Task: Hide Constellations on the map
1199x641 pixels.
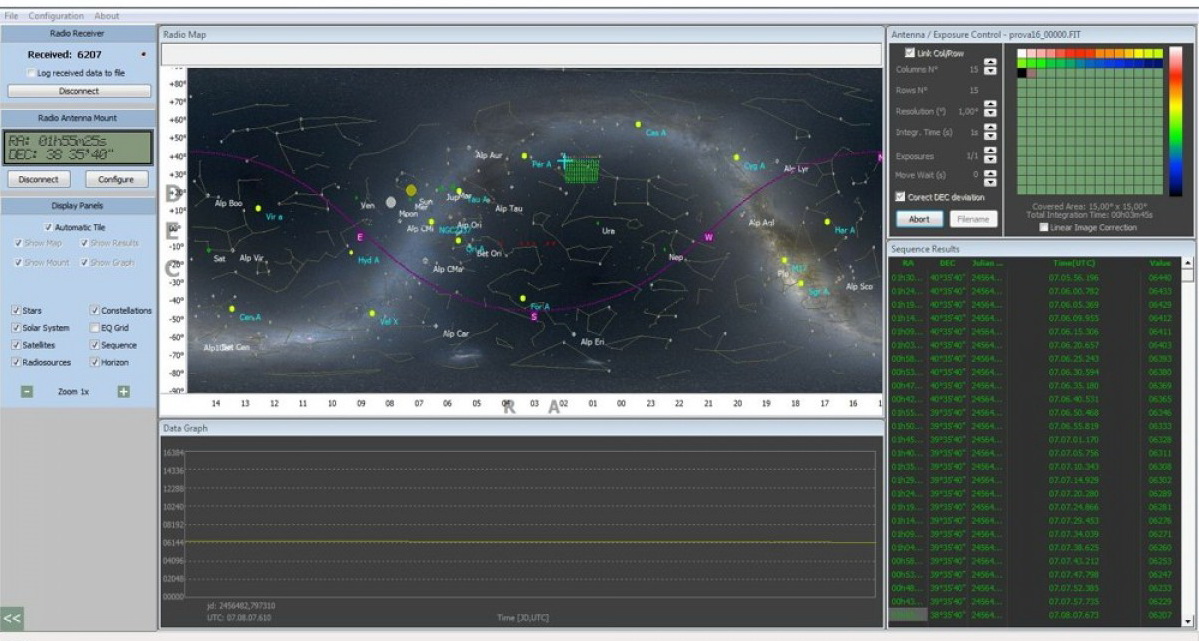Action: point(95,311)
